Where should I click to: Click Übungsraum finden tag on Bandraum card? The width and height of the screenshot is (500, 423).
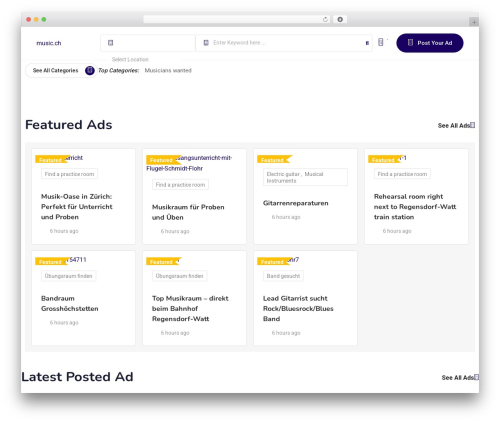69,276
